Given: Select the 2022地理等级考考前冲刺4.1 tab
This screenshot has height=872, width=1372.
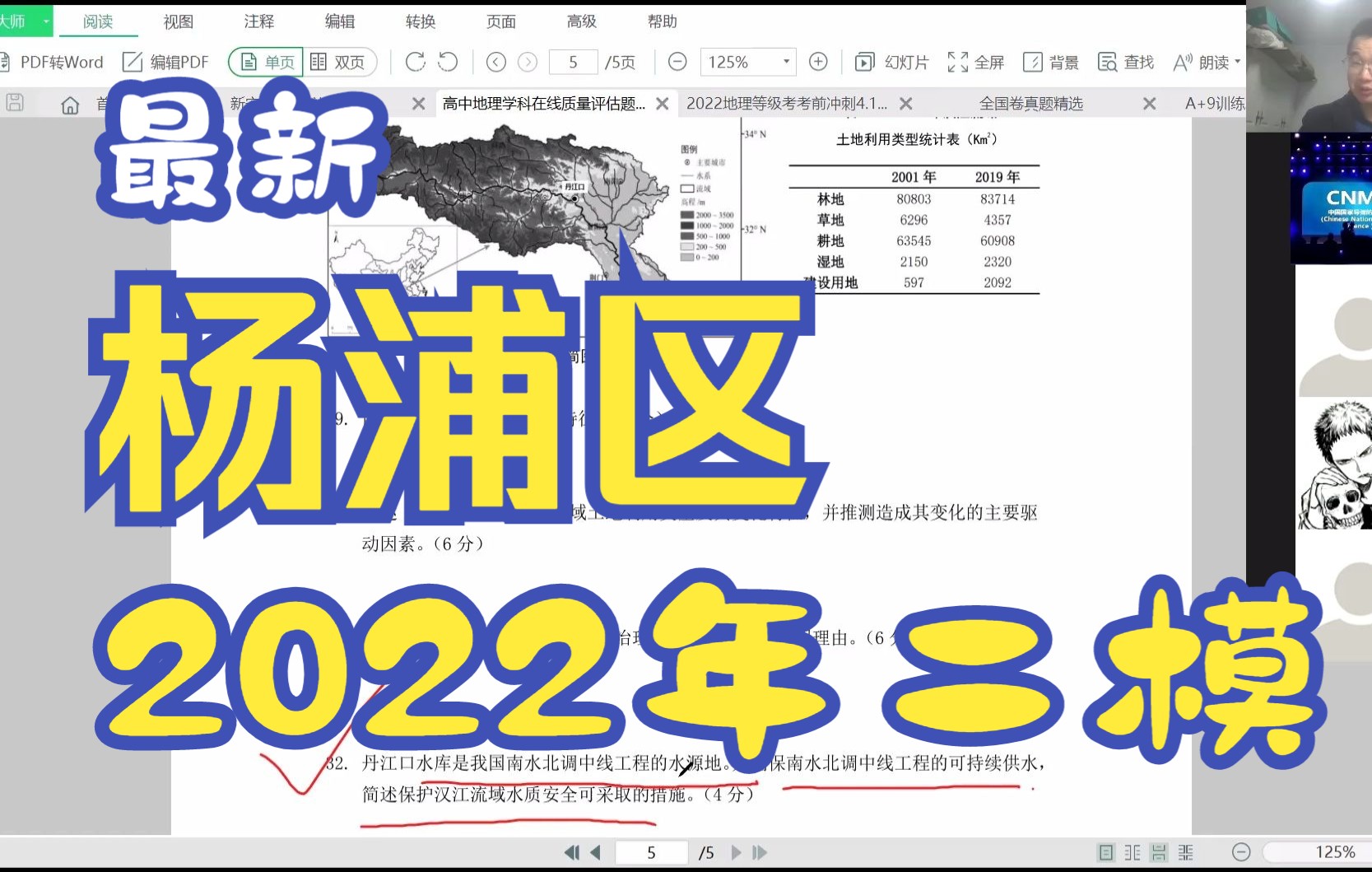Looking at the screenshot, I should point(787,104).
